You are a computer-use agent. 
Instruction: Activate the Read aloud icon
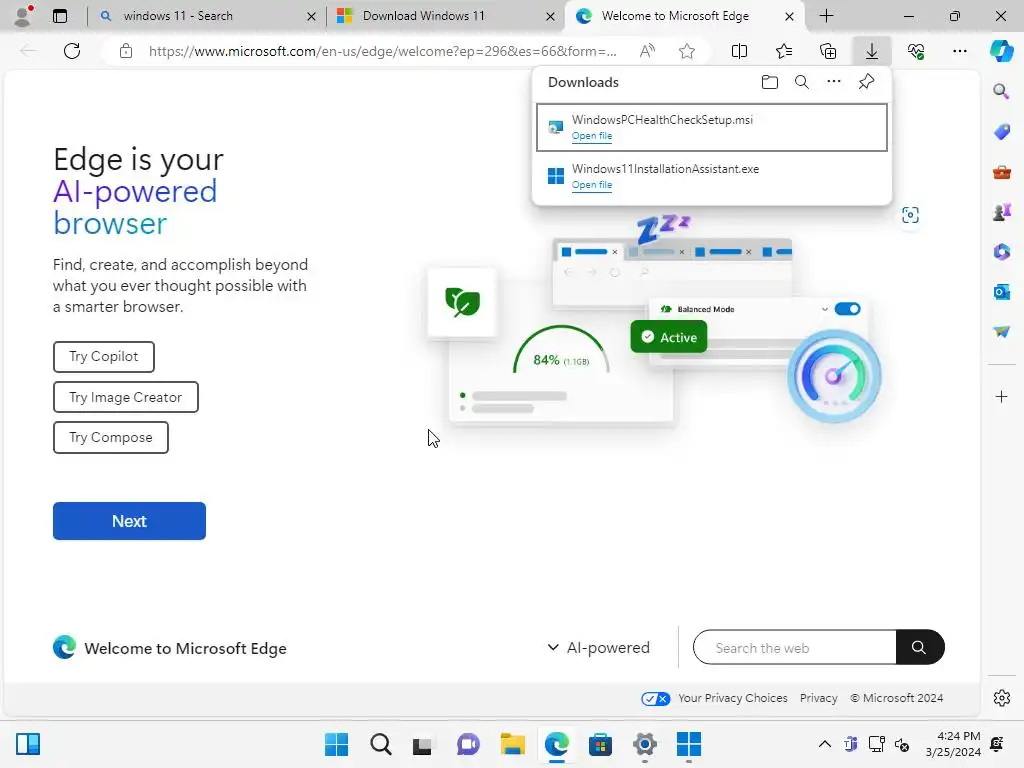pos(647,51)
